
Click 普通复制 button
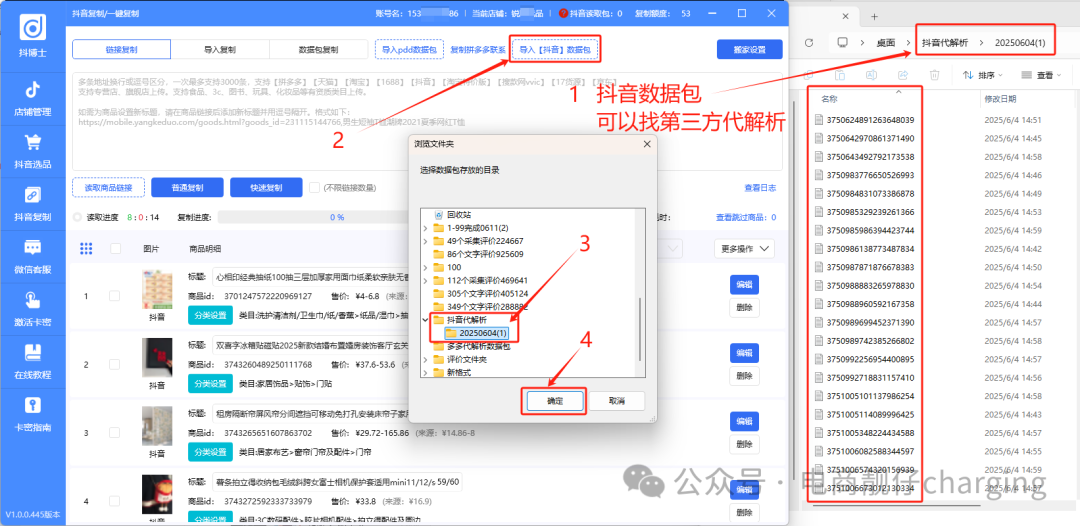pos(187,187)
